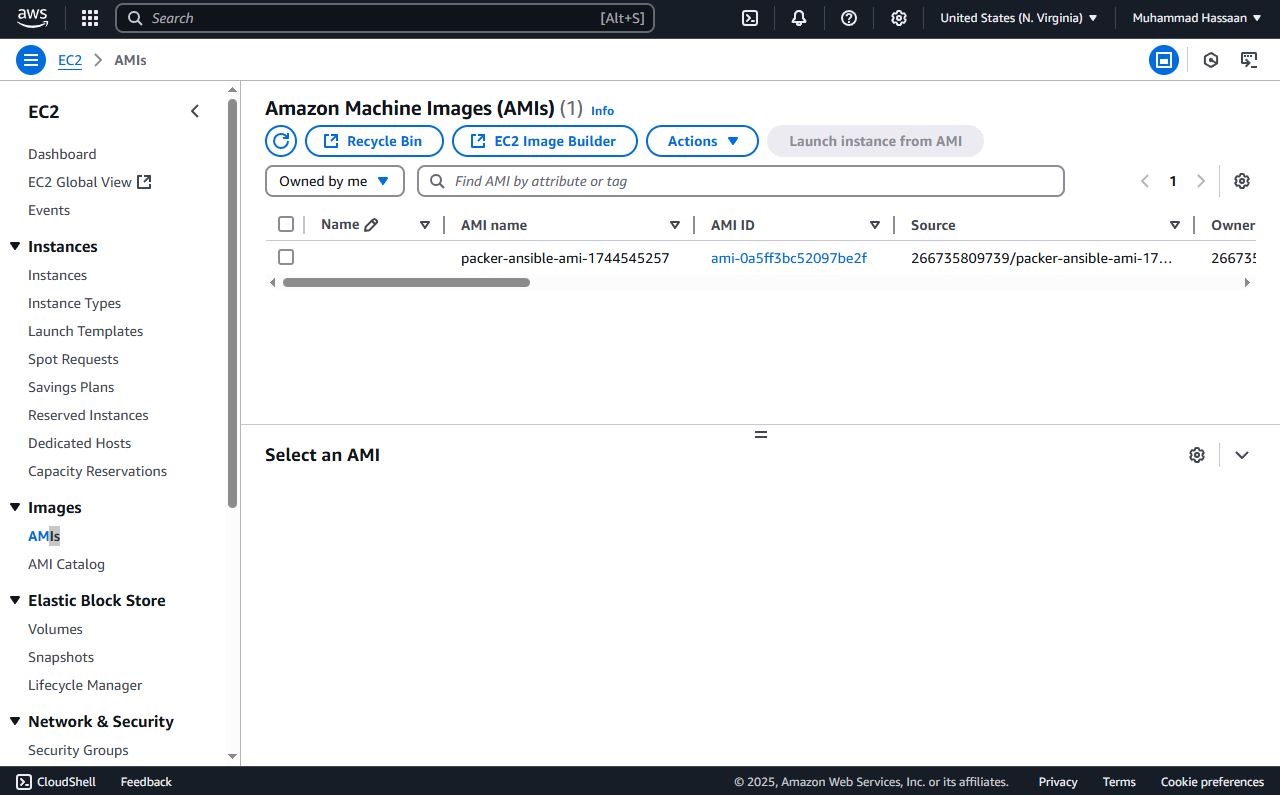Focus the Find AMI by attribute field
Screen dimensions: 1280x795
click(x=741, y=181)
